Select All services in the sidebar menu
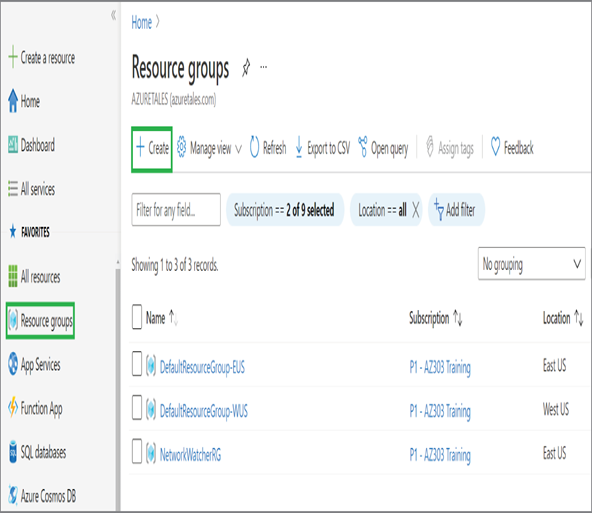592x513 pixels. 32,189
